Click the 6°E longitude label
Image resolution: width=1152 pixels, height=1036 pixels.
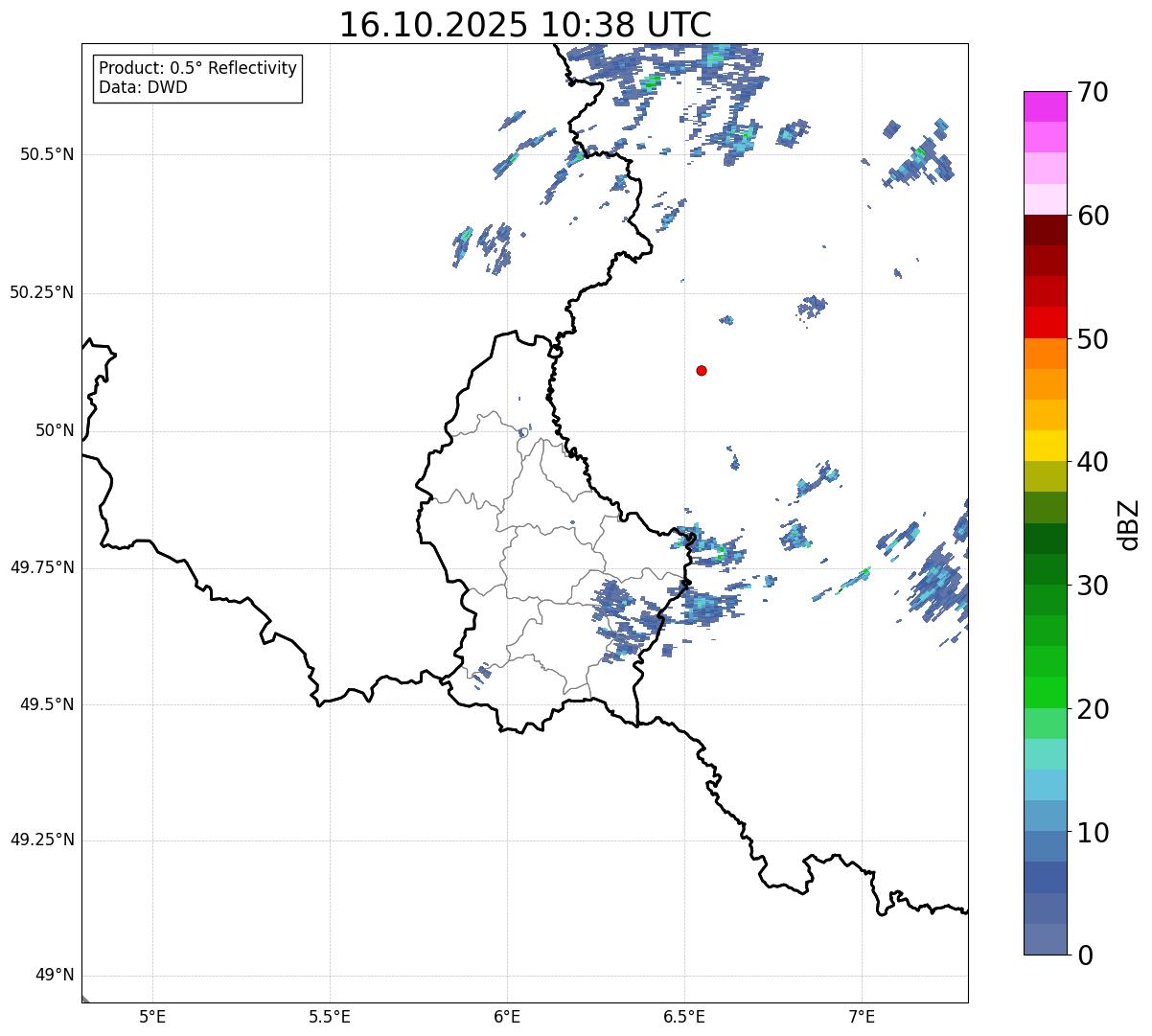tap(507, 1017)
